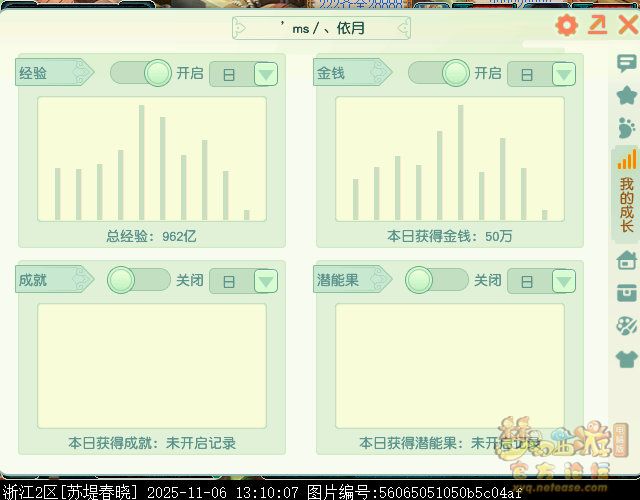Screen dimensions: 640x500
Task: Expand the 成就 period dropdown
Action: tap(265, 282)
